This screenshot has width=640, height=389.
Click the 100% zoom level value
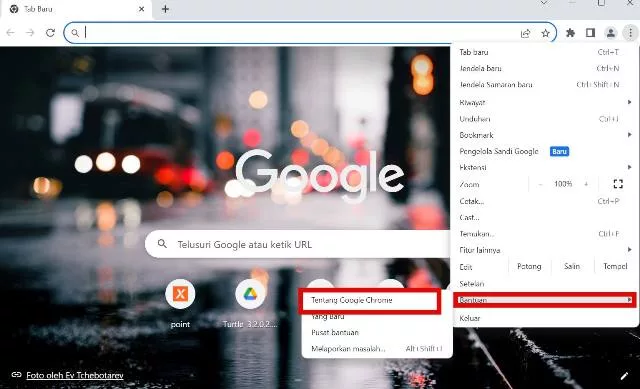[x=563, y=184]
